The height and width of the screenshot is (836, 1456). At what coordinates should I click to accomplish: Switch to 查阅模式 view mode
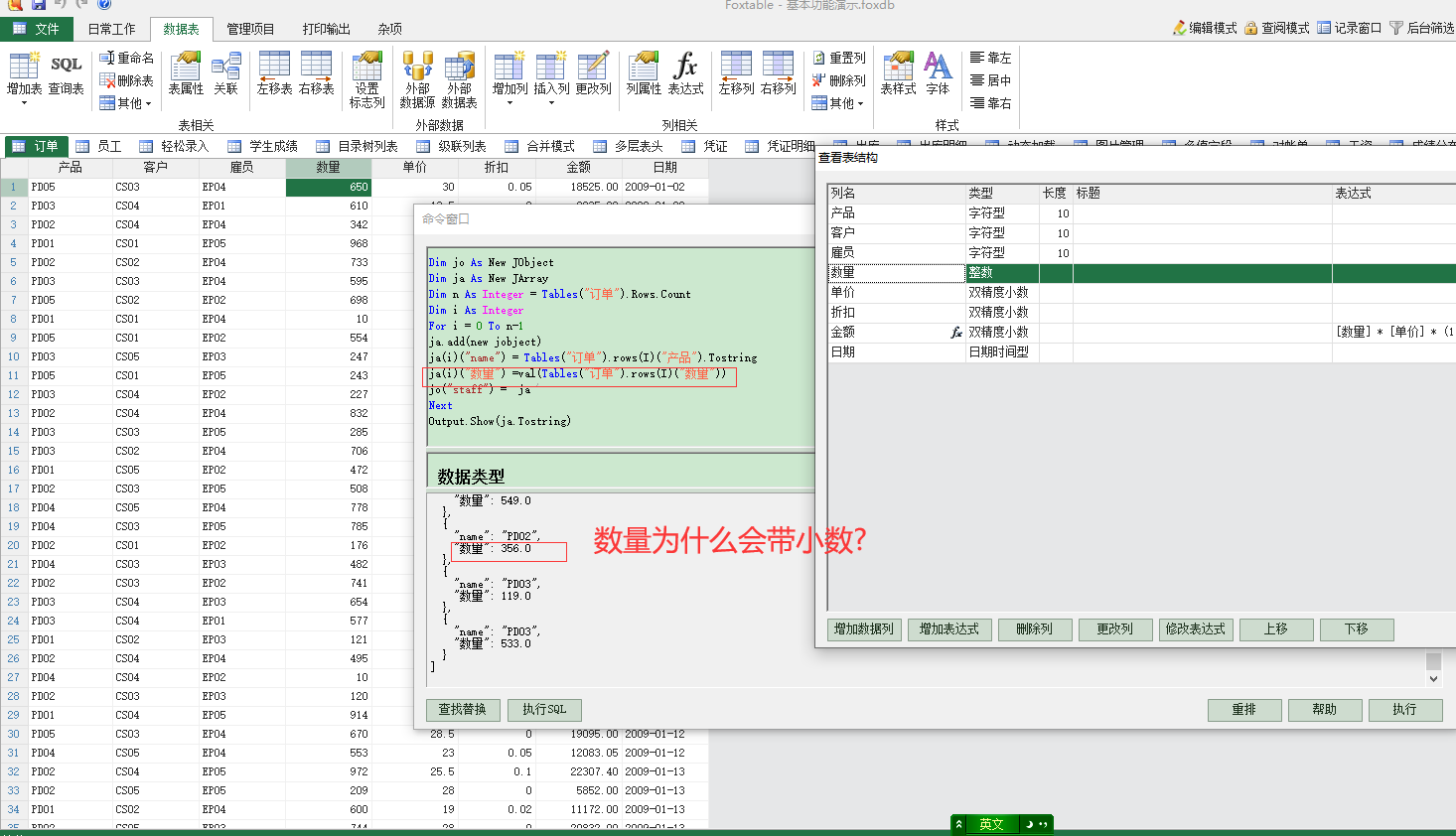pos(1276,28)
